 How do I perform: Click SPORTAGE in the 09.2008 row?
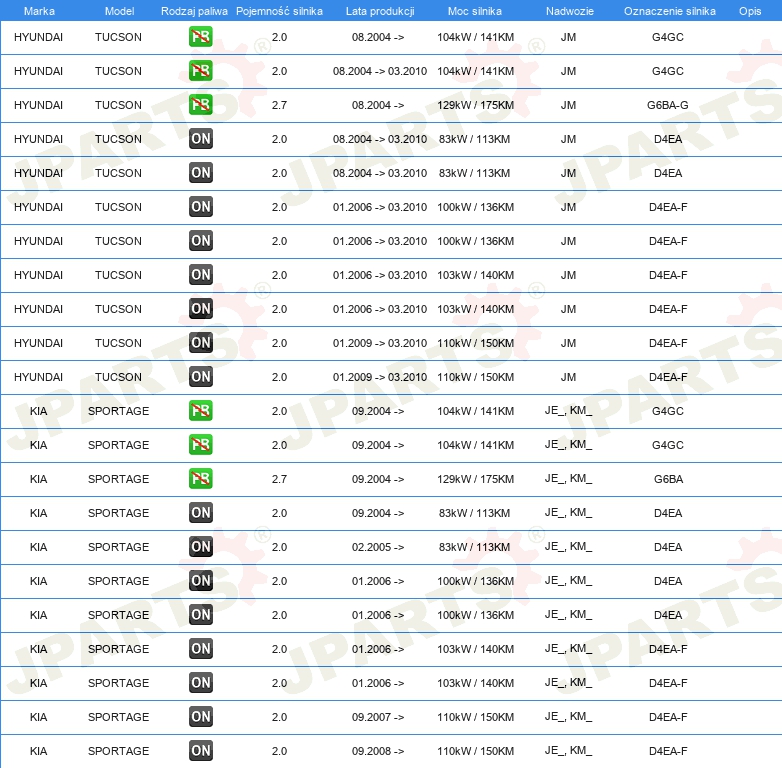tap(118, 751)
